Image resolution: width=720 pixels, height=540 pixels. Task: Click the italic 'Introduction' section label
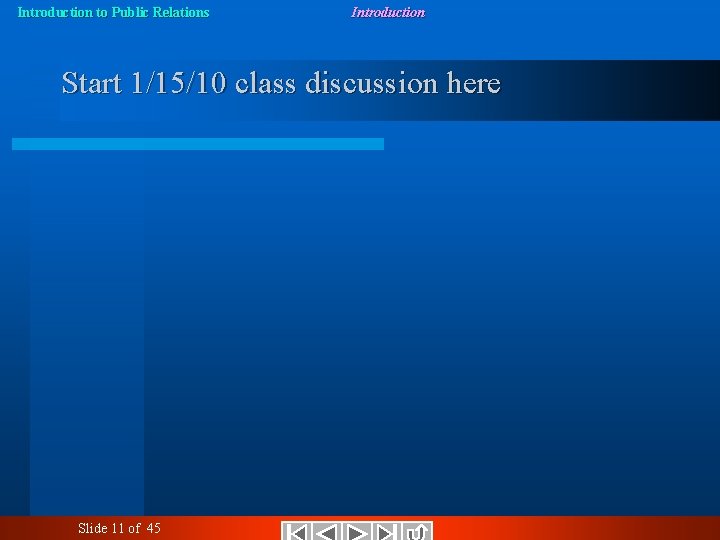point(388,12)
